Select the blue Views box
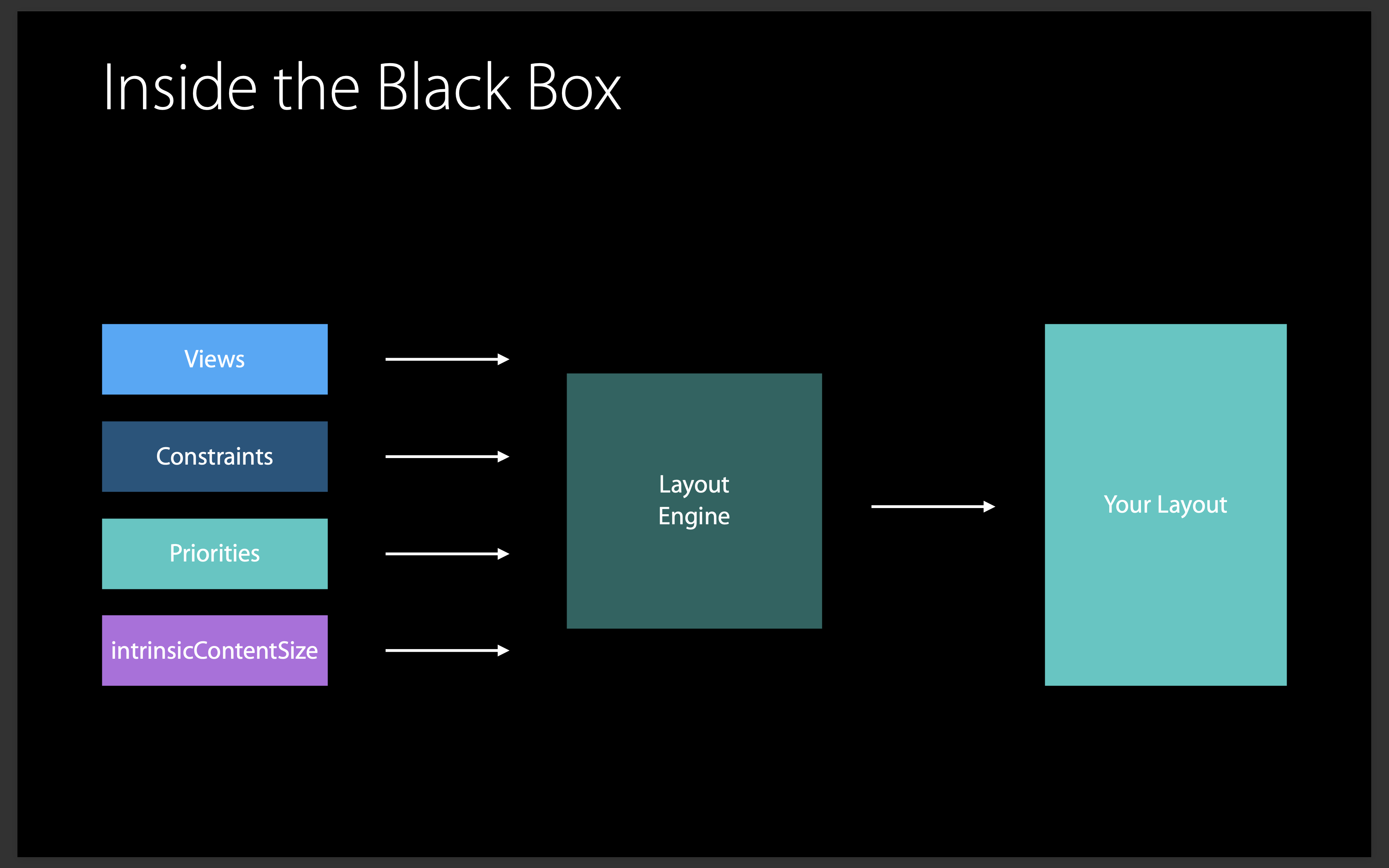Screen dimensions: 1389x868 (x=215, y=359)
